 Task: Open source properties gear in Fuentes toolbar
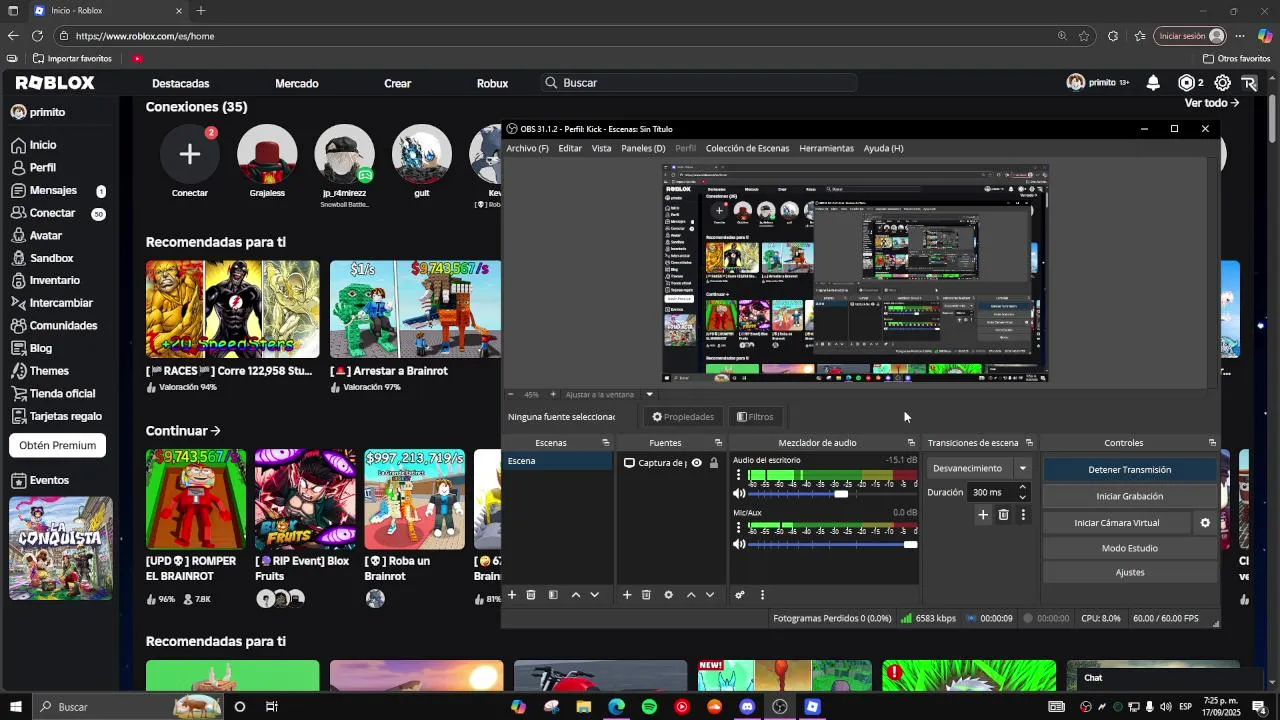[x=669, y=595]
